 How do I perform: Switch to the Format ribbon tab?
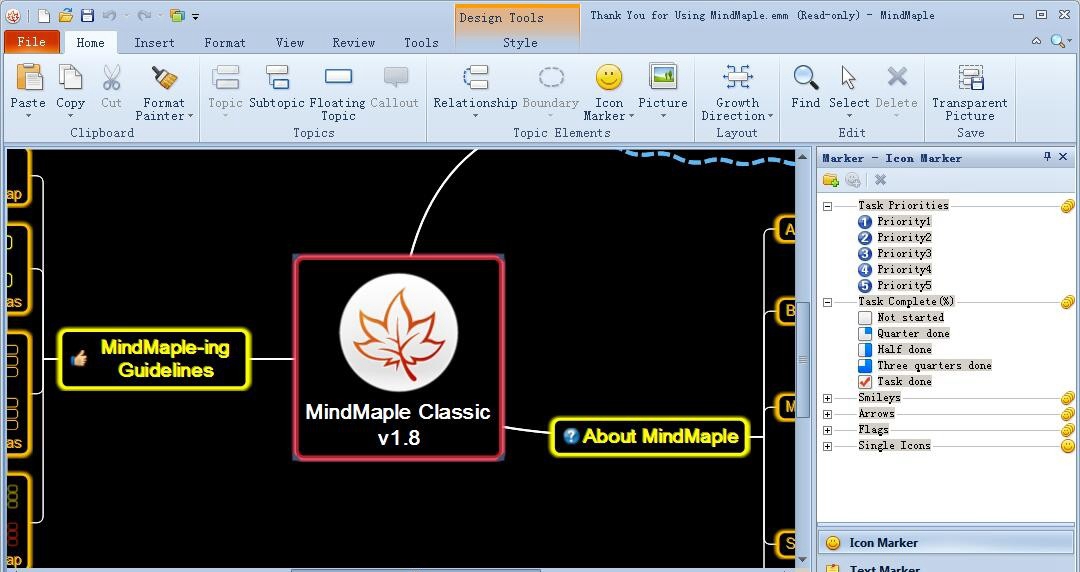click(225, 43)
